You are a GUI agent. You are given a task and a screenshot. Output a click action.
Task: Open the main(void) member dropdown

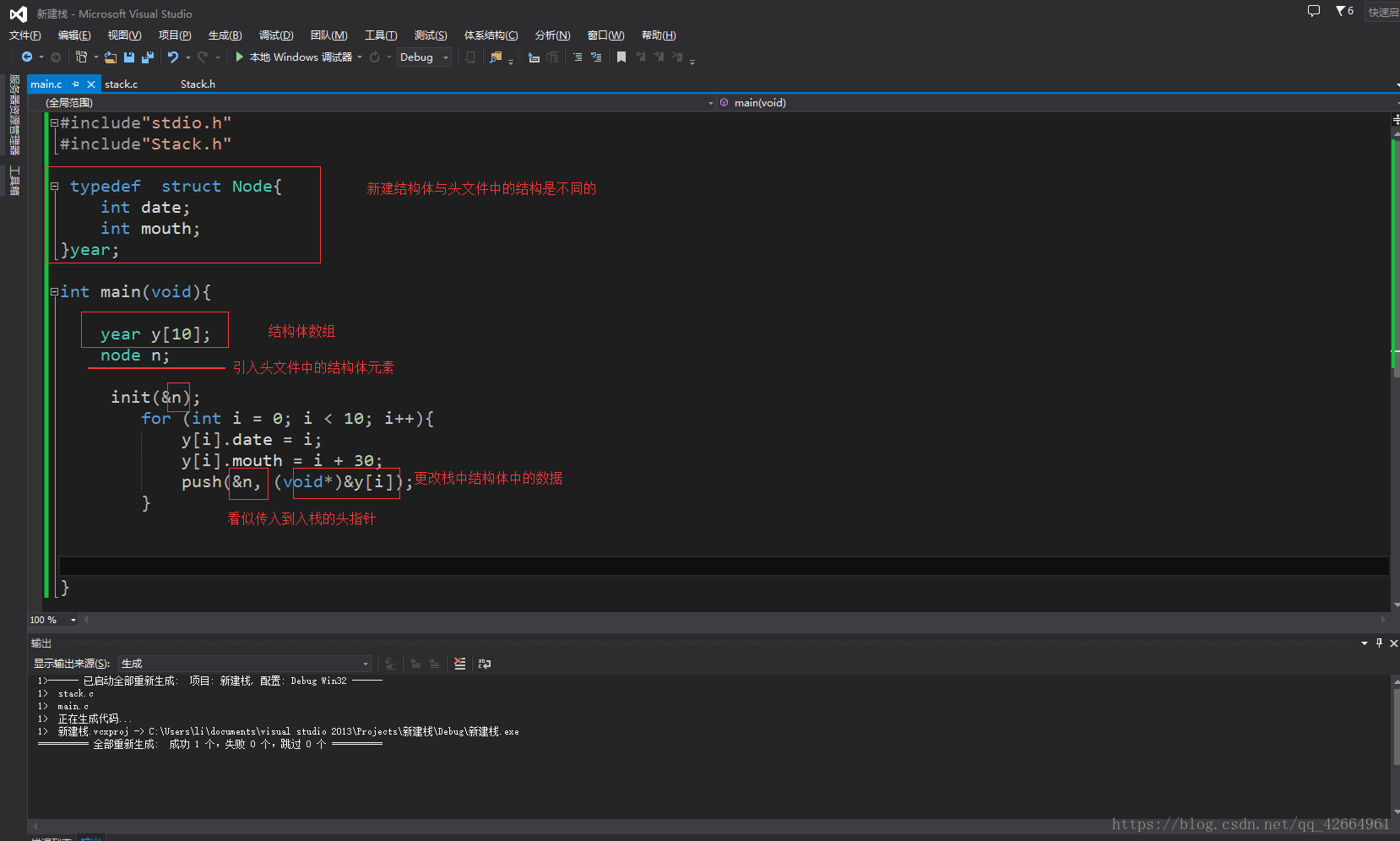tap(1058, 103)
